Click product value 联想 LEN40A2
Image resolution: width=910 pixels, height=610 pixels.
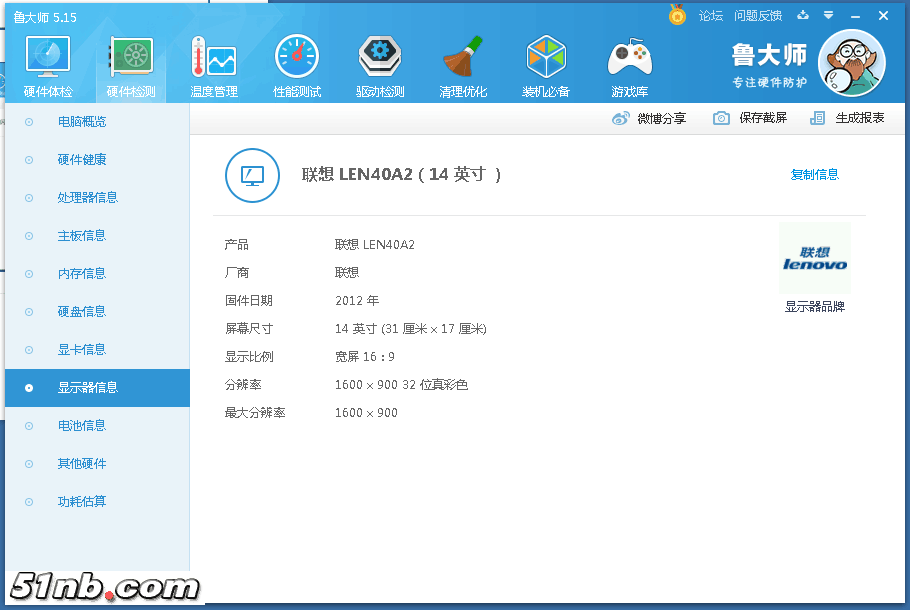click(x=375, y=245)
